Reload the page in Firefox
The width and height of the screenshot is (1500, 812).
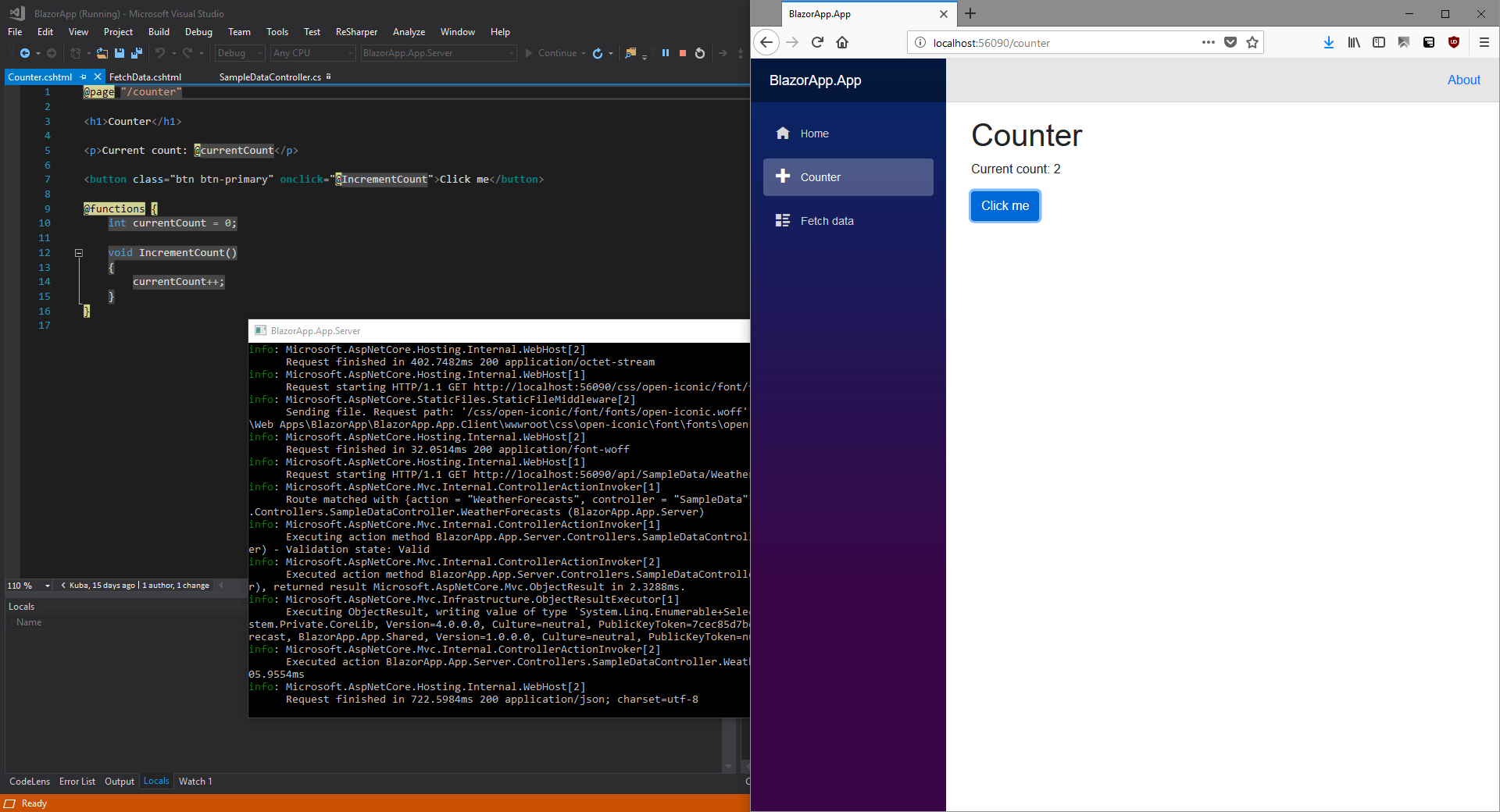[x=817, y=42]
